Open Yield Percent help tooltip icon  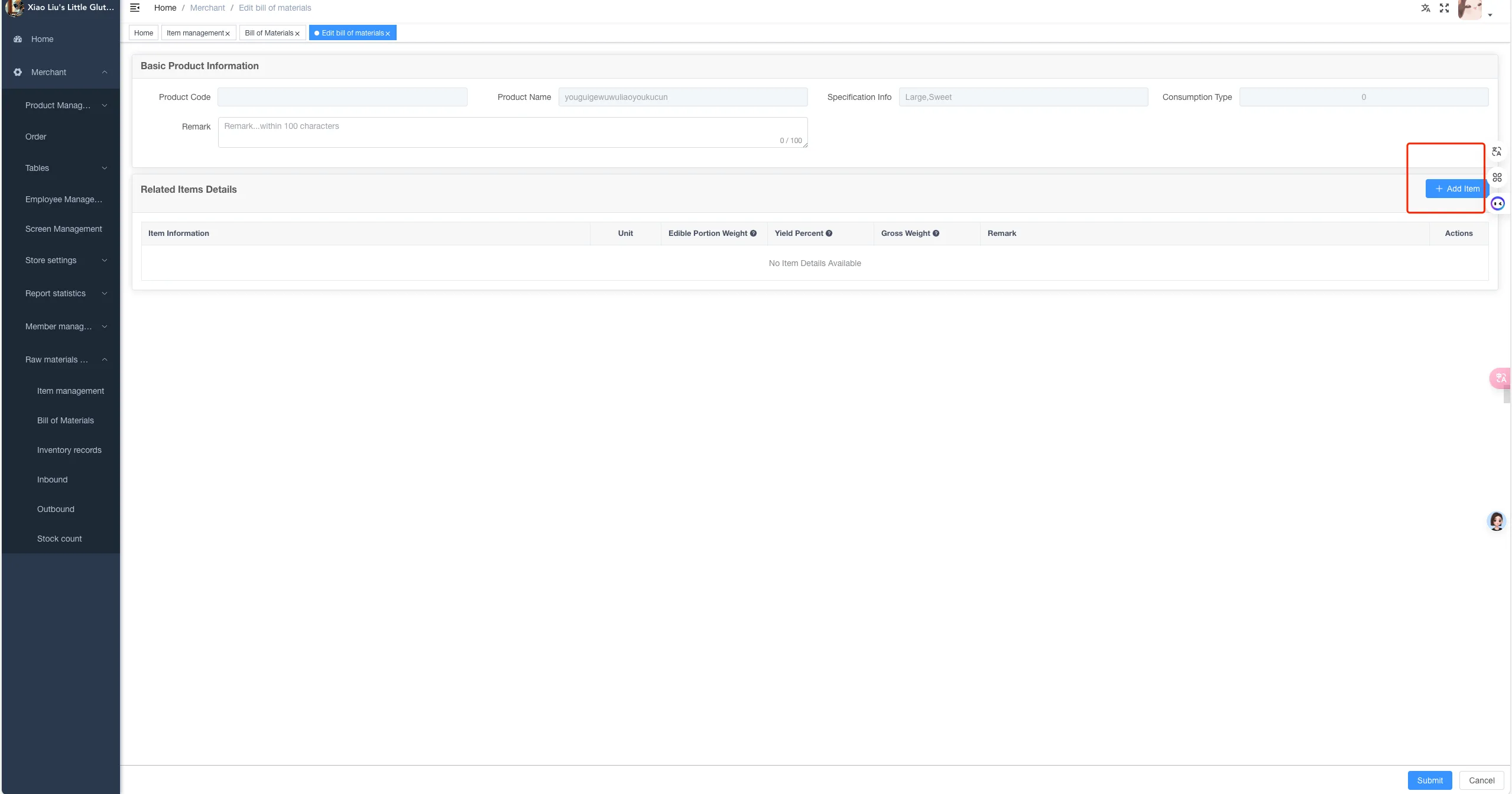tap(829, 234)
